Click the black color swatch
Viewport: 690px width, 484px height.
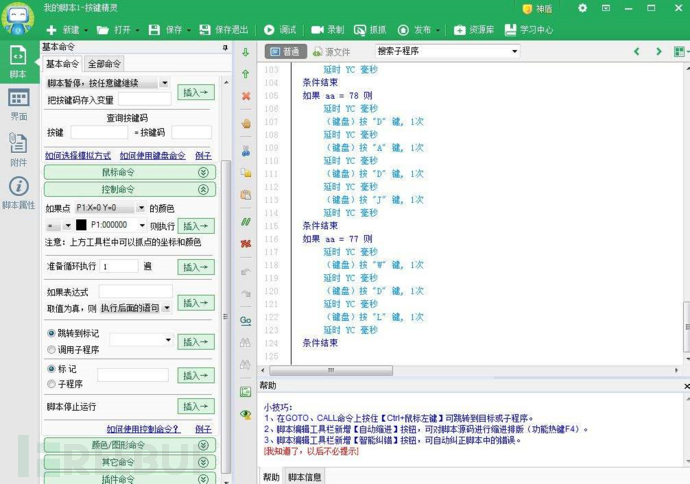(x=81, y=225)
